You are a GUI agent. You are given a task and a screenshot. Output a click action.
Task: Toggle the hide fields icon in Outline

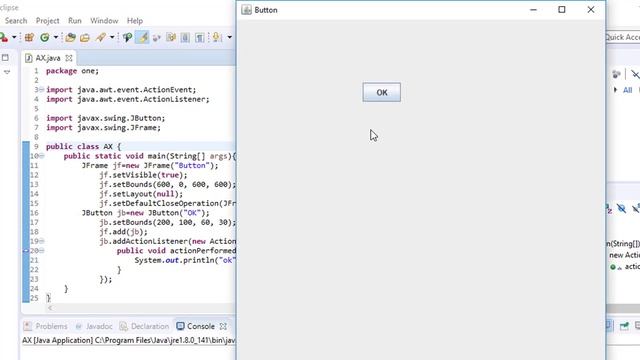[x=621, y=209]
